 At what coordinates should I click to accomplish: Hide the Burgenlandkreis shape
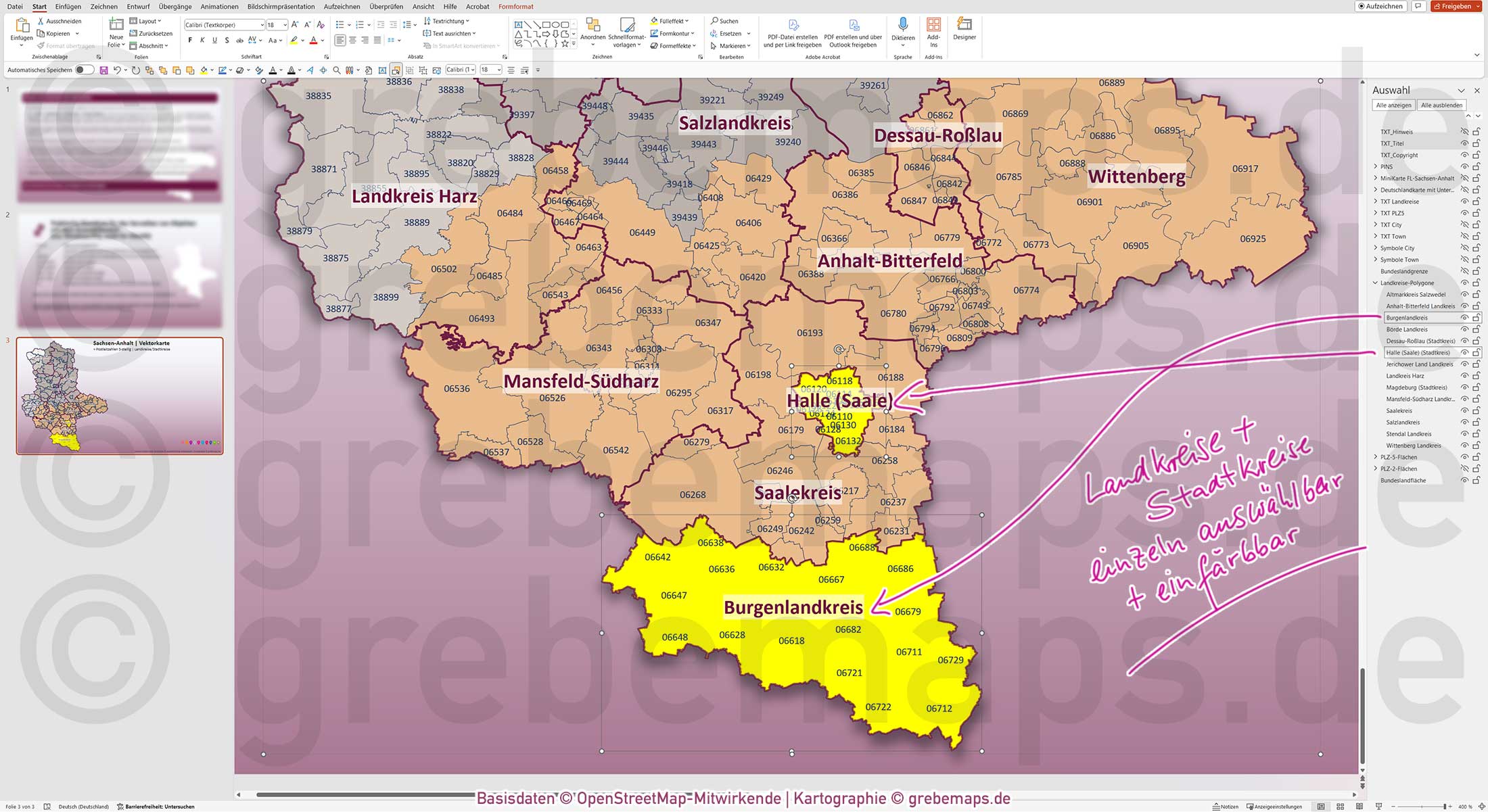point(1465,317)
